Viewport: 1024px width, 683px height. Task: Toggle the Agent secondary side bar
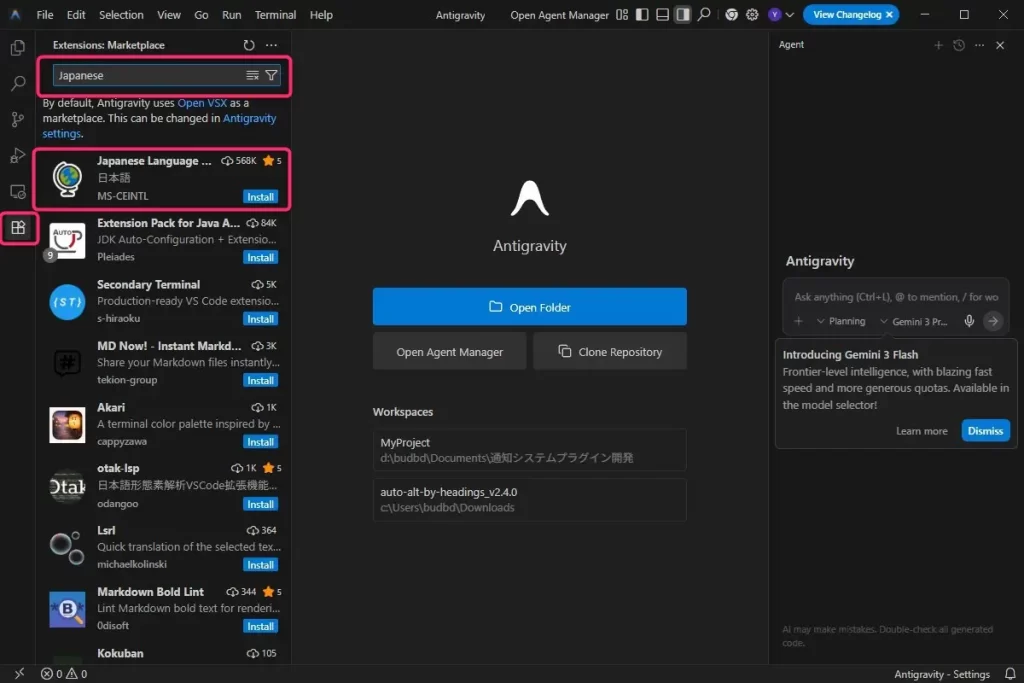(x=682, y=14)
